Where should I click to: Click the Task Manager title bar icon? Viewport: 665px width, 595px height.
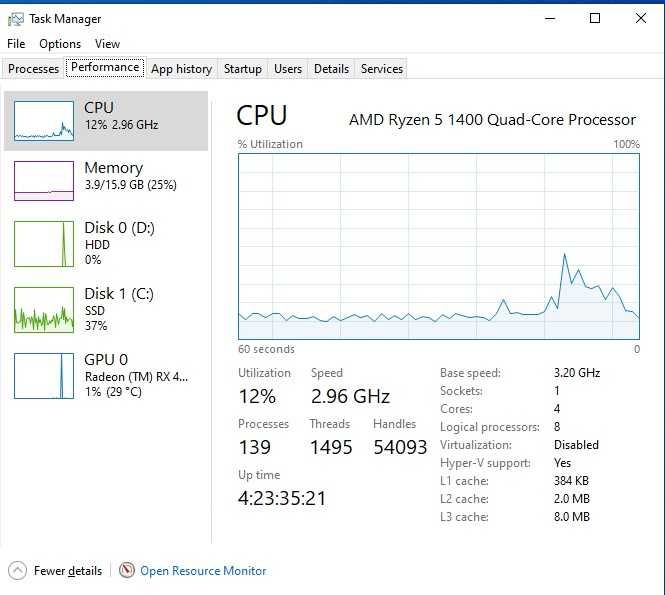click(x=16, y=18)
